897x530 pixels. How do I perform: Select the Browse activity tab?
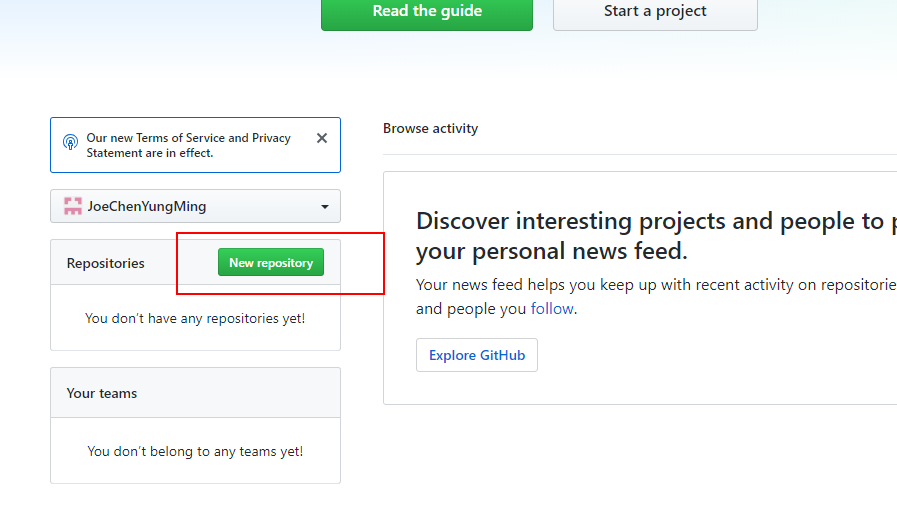[x=430, y=128]
